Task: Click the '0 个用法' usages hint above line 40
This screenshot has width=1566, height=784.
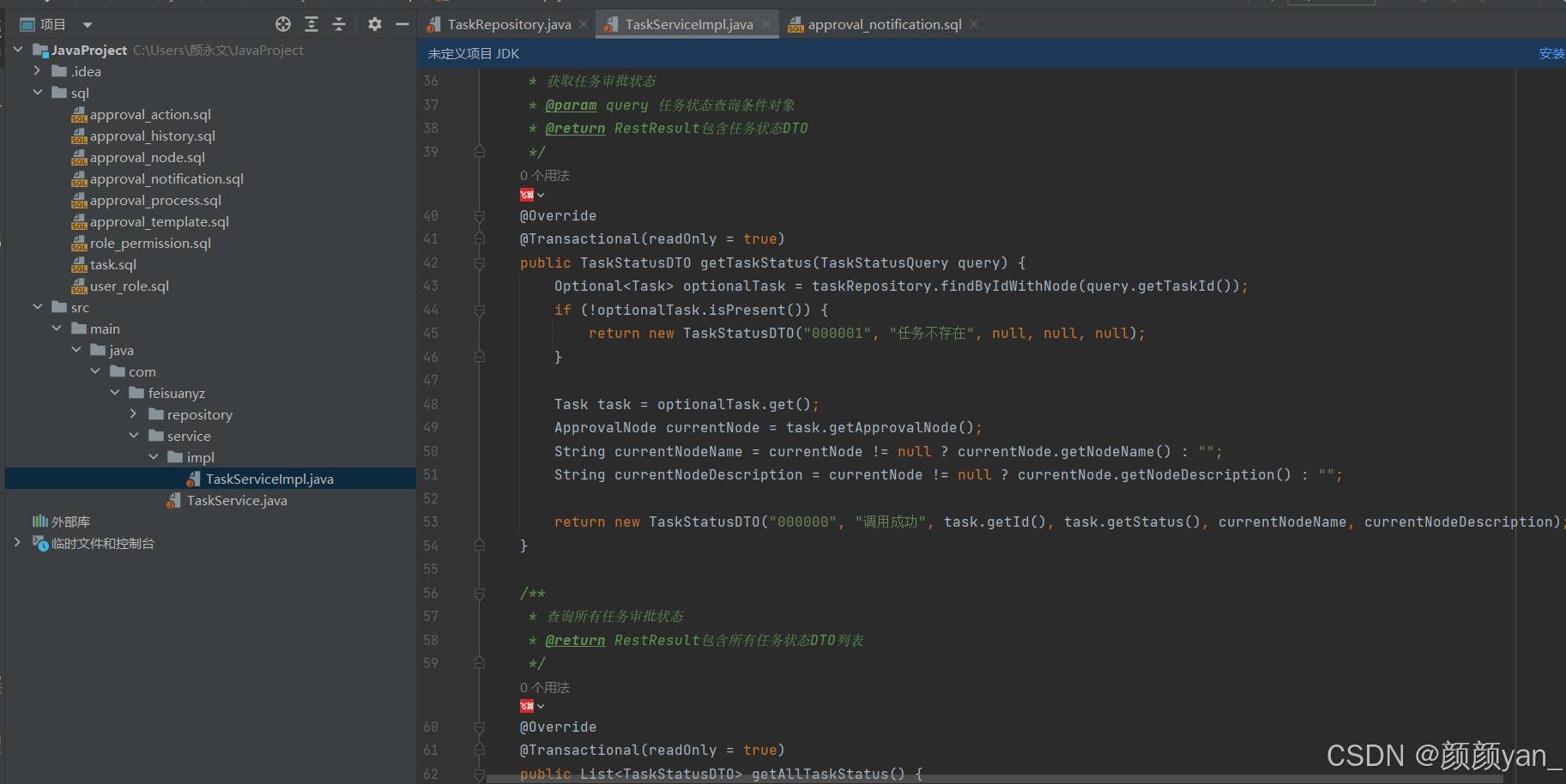Action: (545, 175)
